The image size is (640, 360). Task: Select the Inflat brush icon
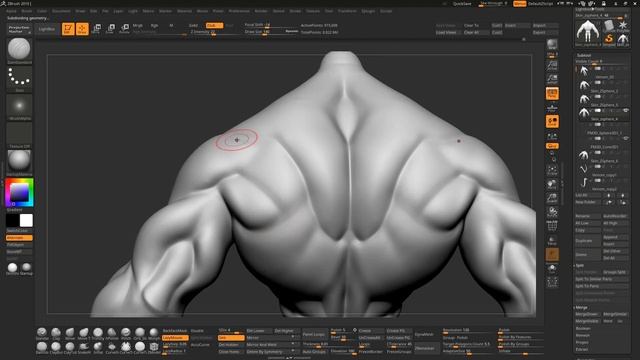(98, 348)
